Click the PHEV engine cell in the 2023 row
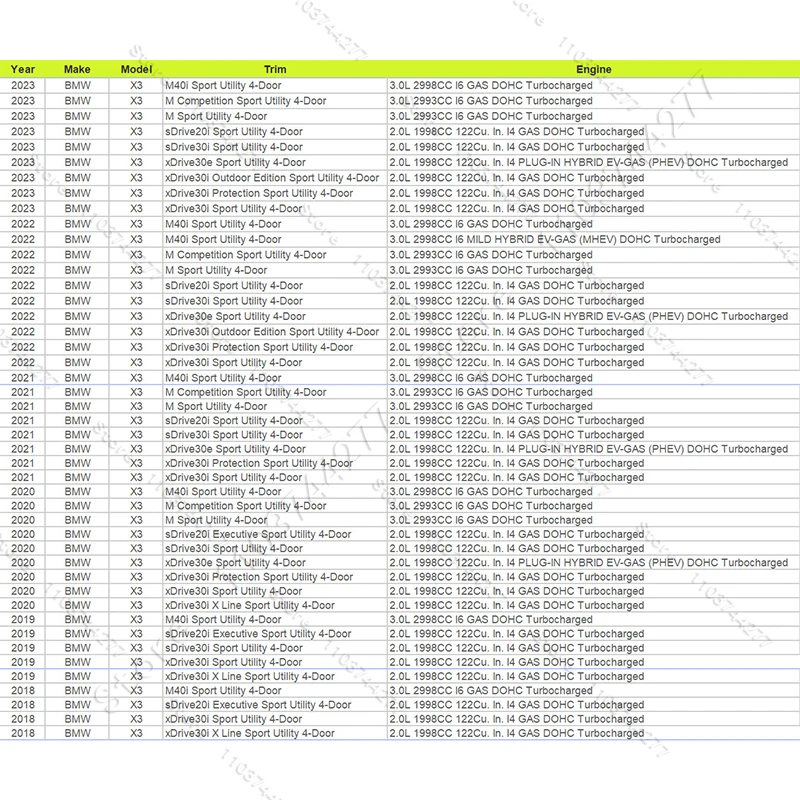Image resolution: width=800 pixels, height=800 pixels. click(593, 163)
